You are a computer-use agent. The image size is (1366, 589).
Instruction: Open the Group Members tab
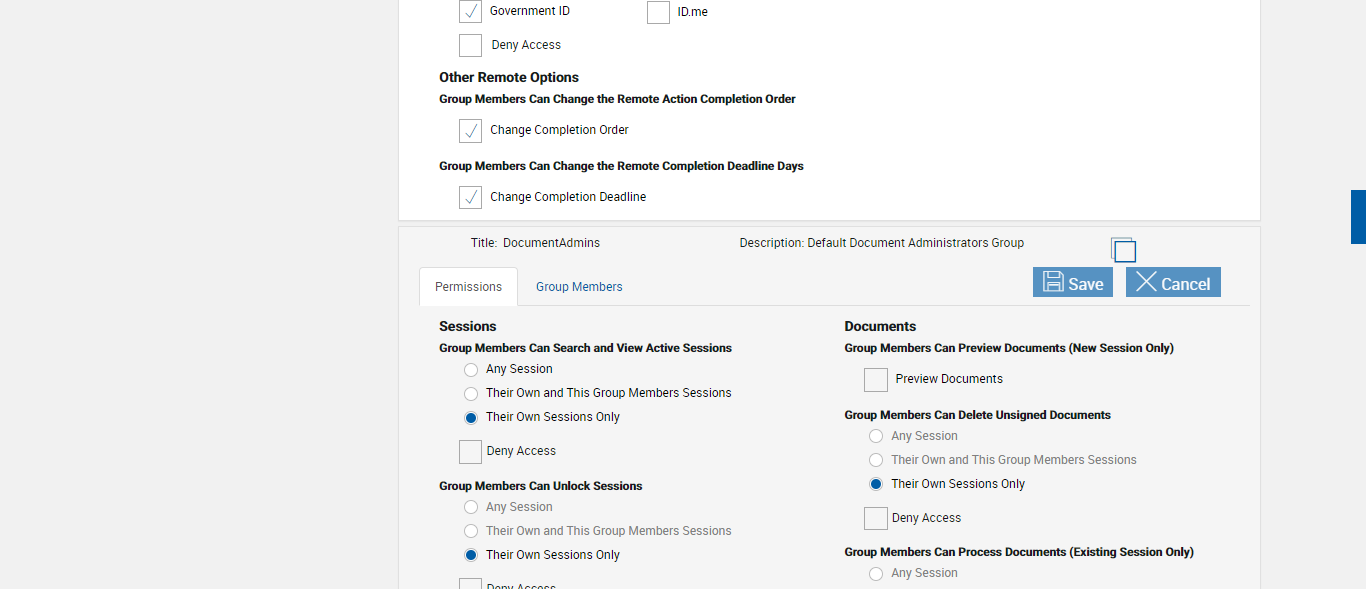pos(579,287)
